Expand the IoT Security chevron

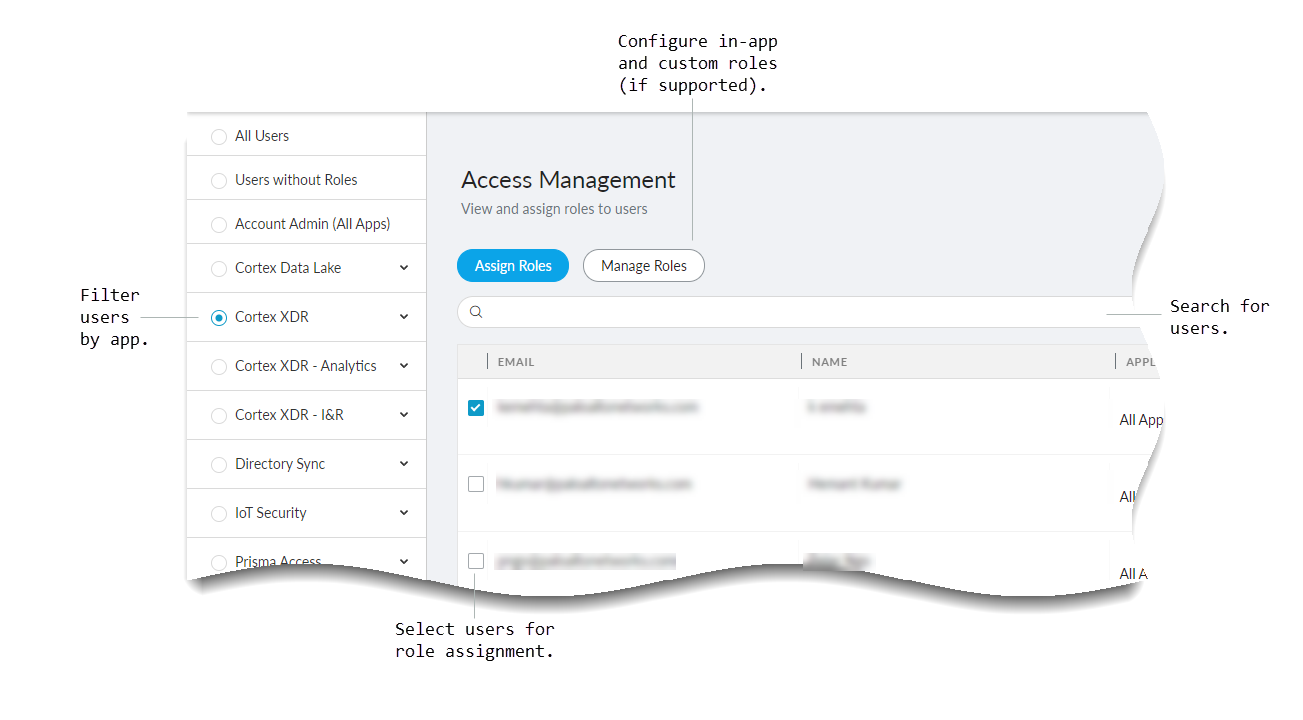404,513
